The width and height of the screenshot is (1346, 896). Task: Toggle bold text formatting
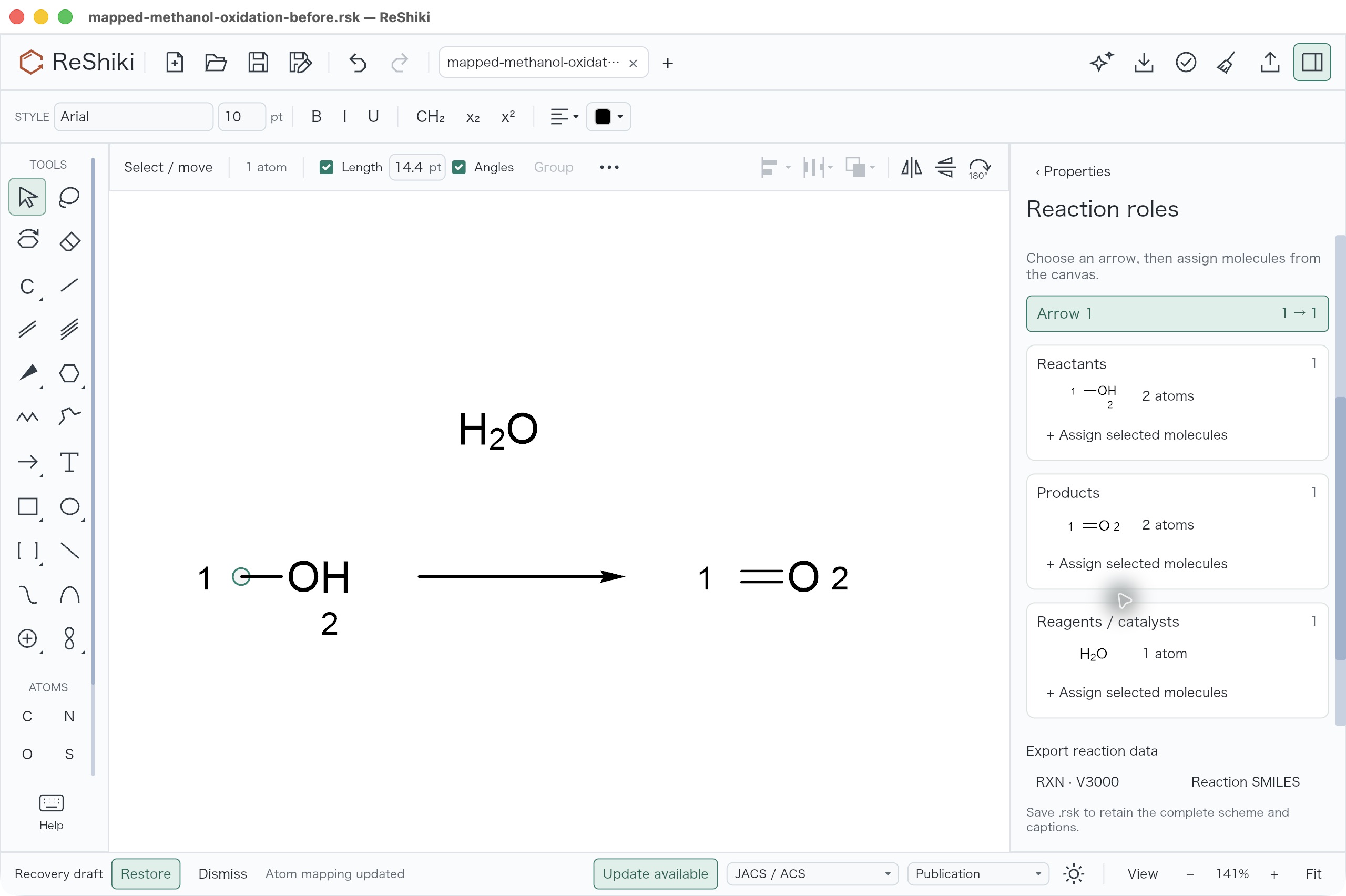(316, 117)
